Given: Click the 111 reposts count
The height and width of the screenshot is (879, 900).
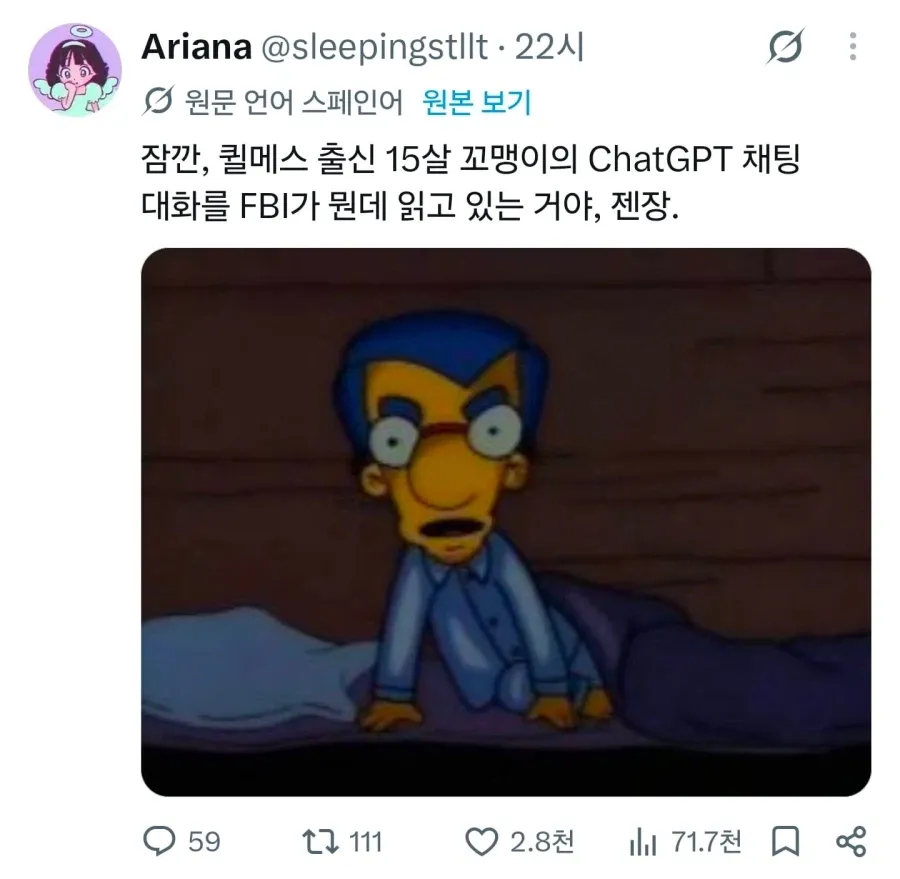Looking at the screenshot, I should point(366,842).
